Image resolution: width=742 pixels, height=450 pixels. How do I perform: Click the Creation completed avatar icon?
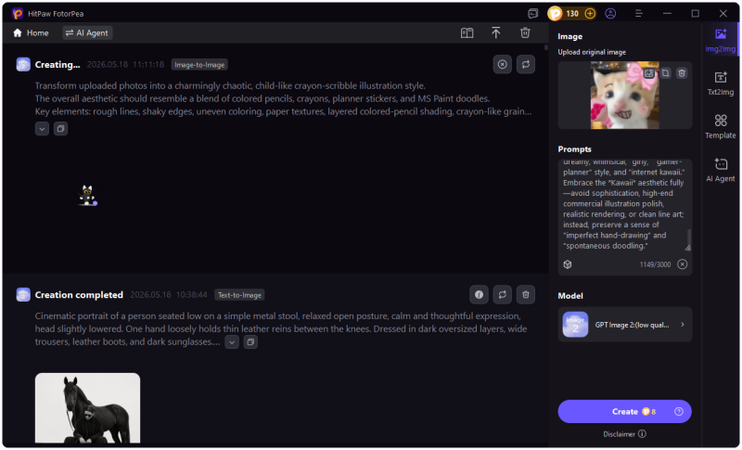23,295
